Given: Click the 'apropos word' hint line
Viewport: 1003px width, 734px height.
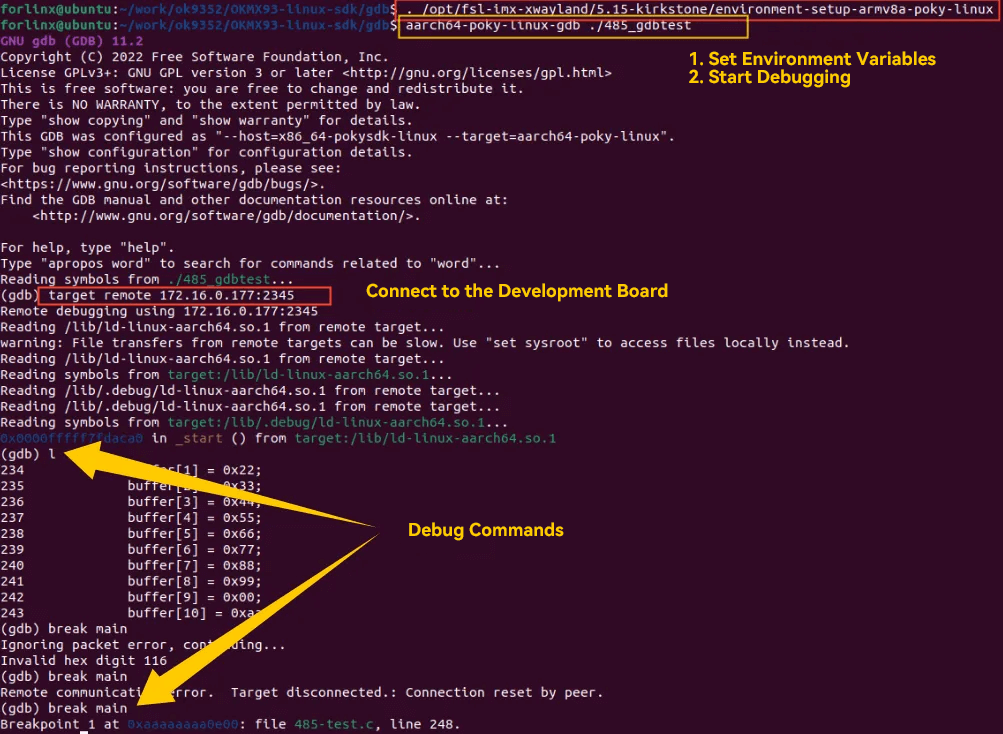Looking at the screenshot, I should [x=250, y=264].
